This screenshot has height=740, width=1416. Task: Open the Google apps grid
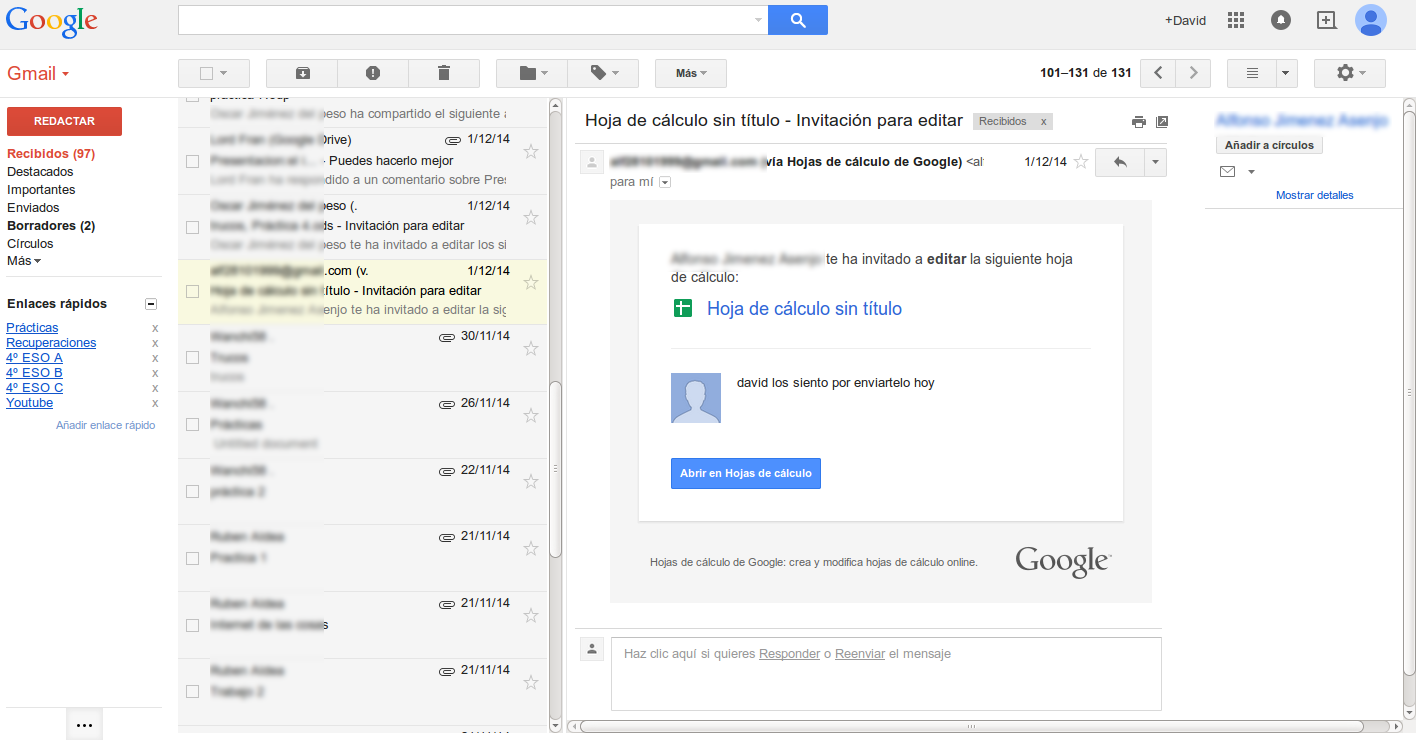pos(1235,20)
